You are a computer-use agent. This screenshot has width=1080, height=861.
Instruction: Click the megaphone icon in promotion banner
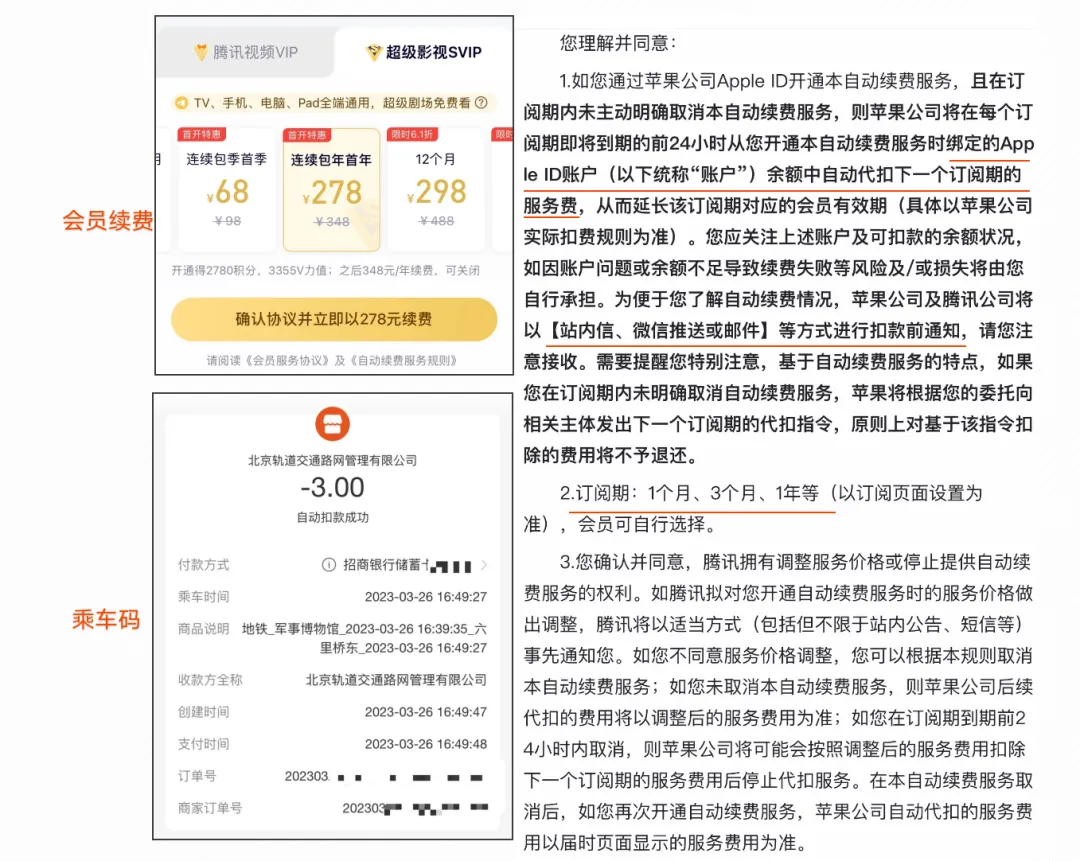[183, 103]
